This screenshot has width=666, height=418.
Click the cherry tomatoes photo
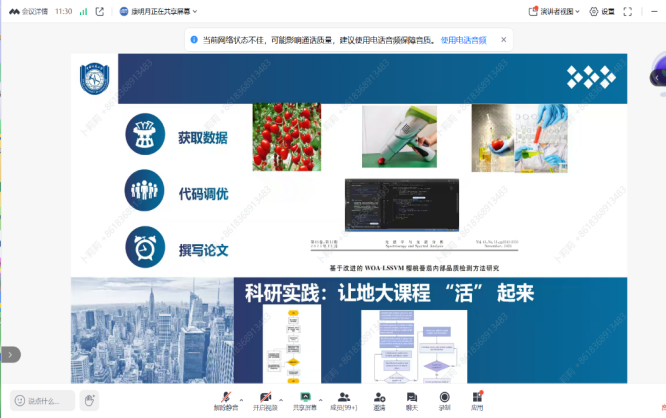click(287, 137)
